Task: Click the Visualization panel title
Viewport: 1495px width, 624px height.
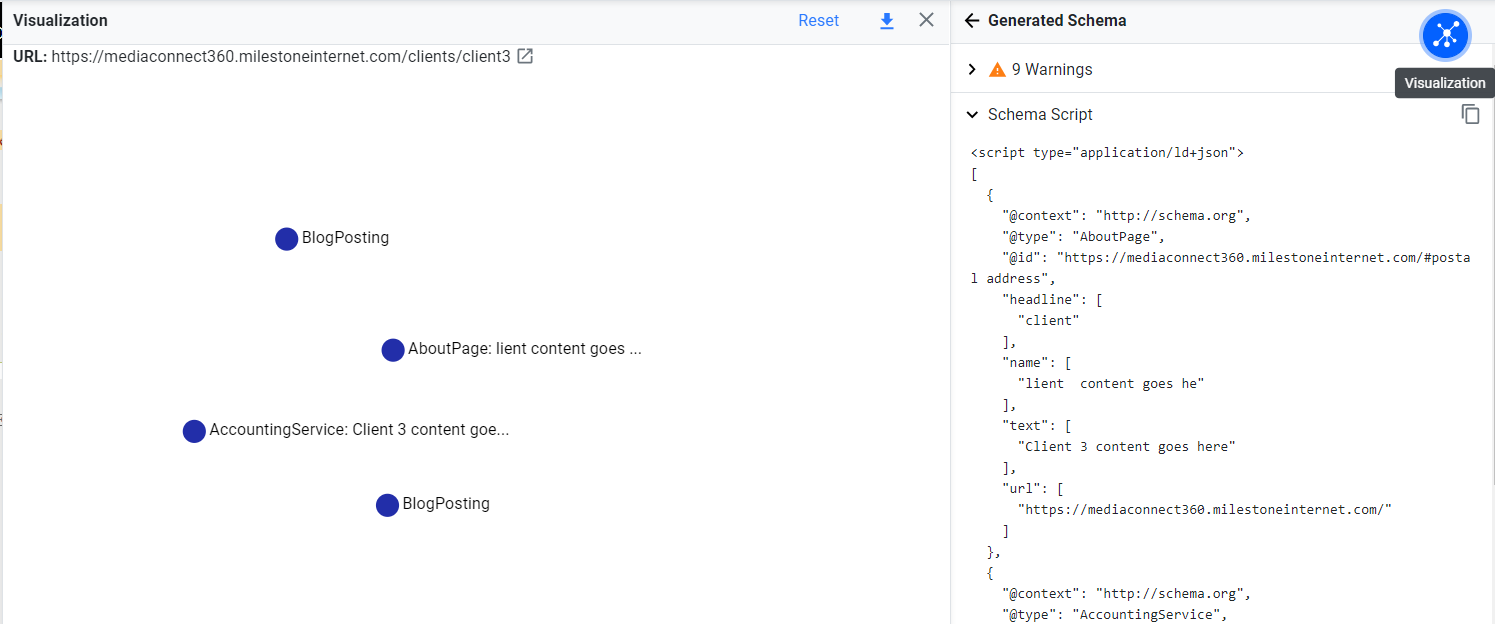Action: [x=60, y=21]
